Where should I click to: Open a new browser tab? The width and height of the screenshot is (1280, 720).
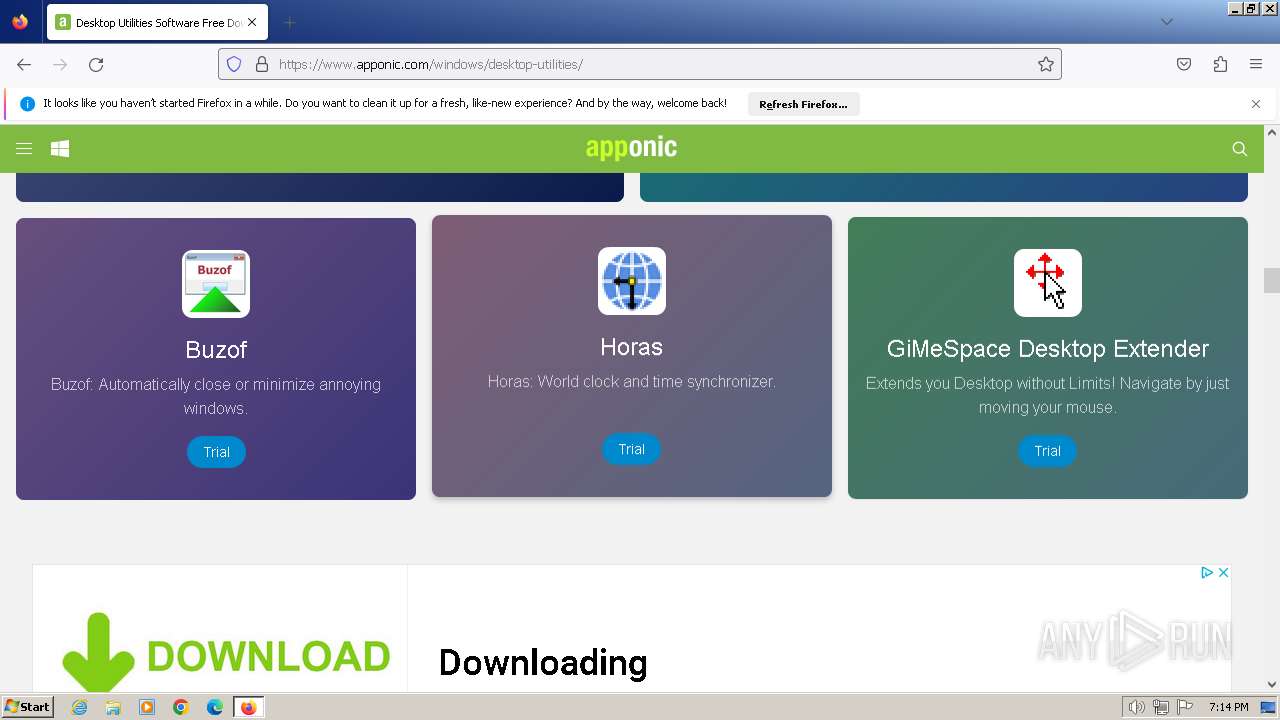(289, 22)
